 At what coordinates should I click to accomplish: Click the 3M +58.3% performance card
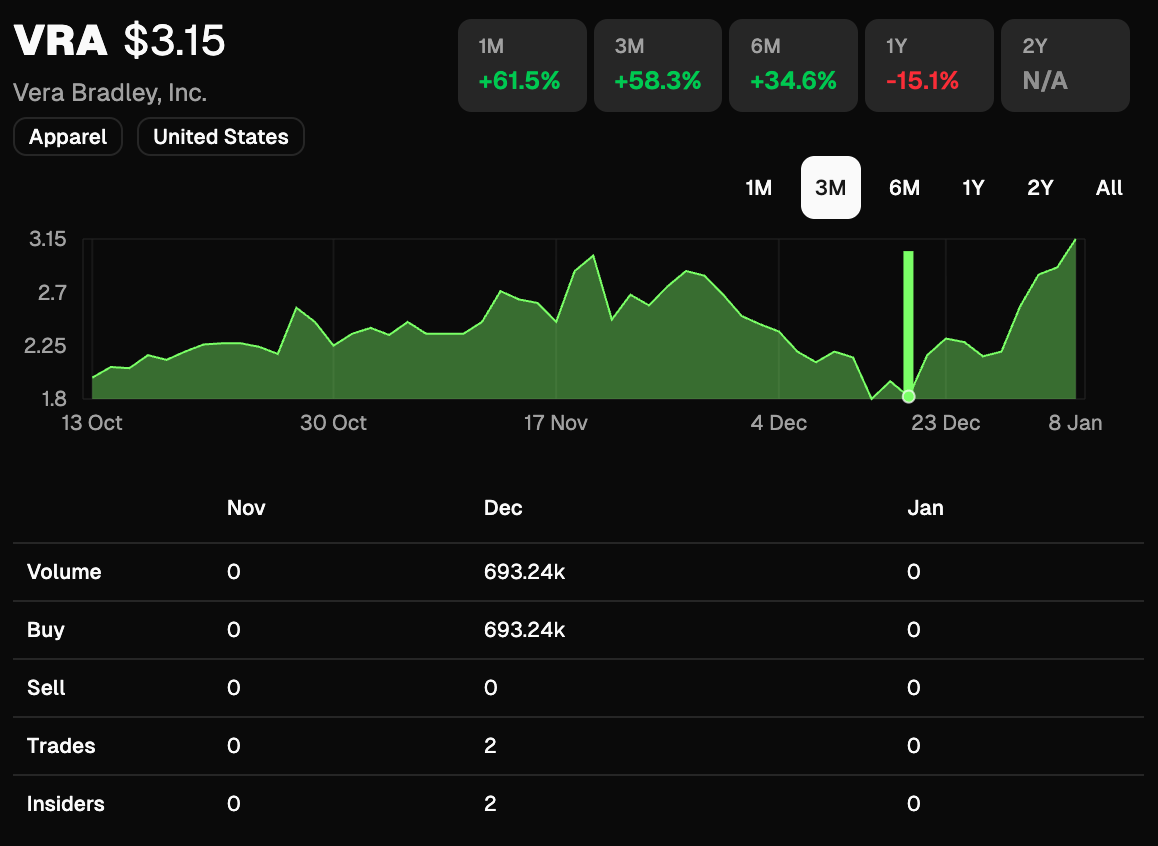pyautogui.click(x=658, y=66)
